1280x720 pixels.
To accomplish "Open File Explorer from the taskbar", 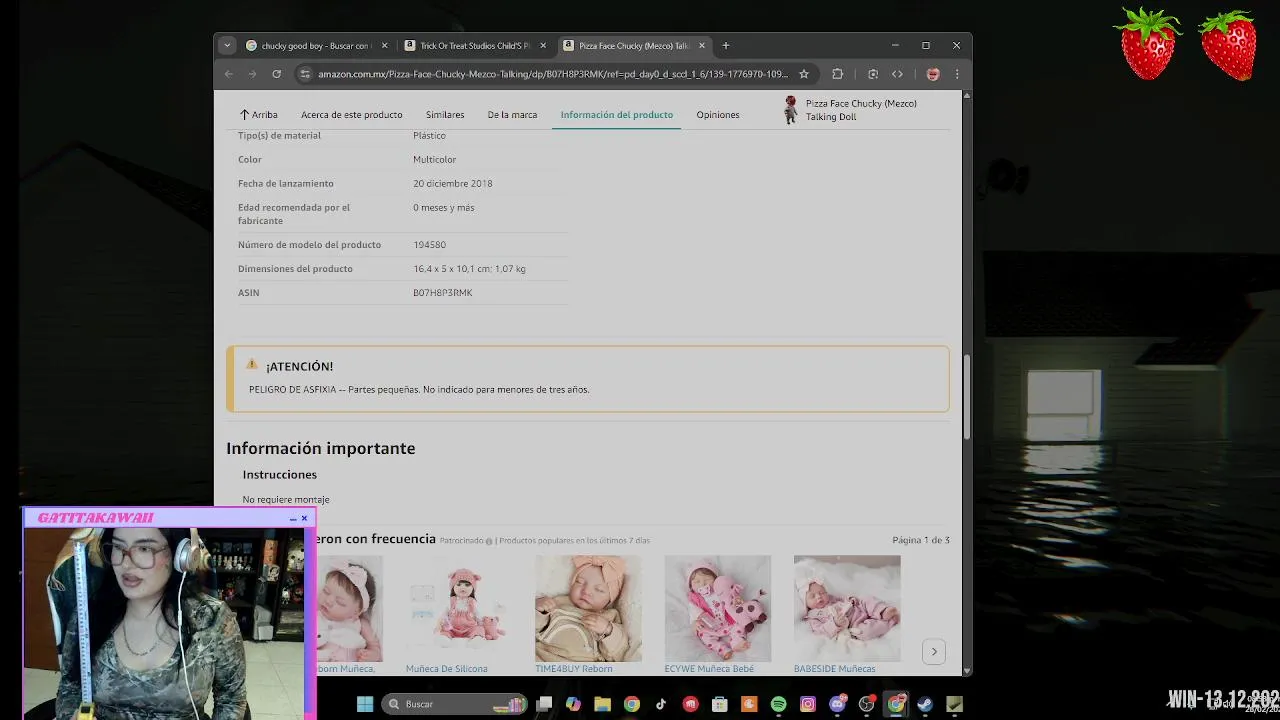I will pyautogui.click(x=602, y=704).
